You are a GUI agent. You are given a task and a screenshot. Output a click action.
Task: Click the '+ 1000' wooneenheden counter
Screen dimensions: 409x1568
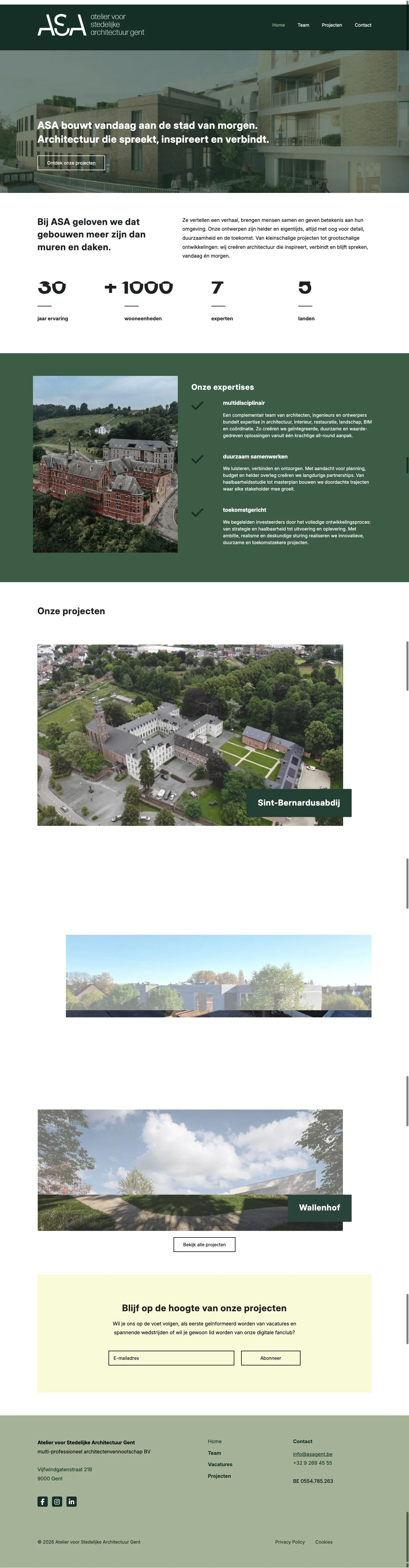(139, 287)
